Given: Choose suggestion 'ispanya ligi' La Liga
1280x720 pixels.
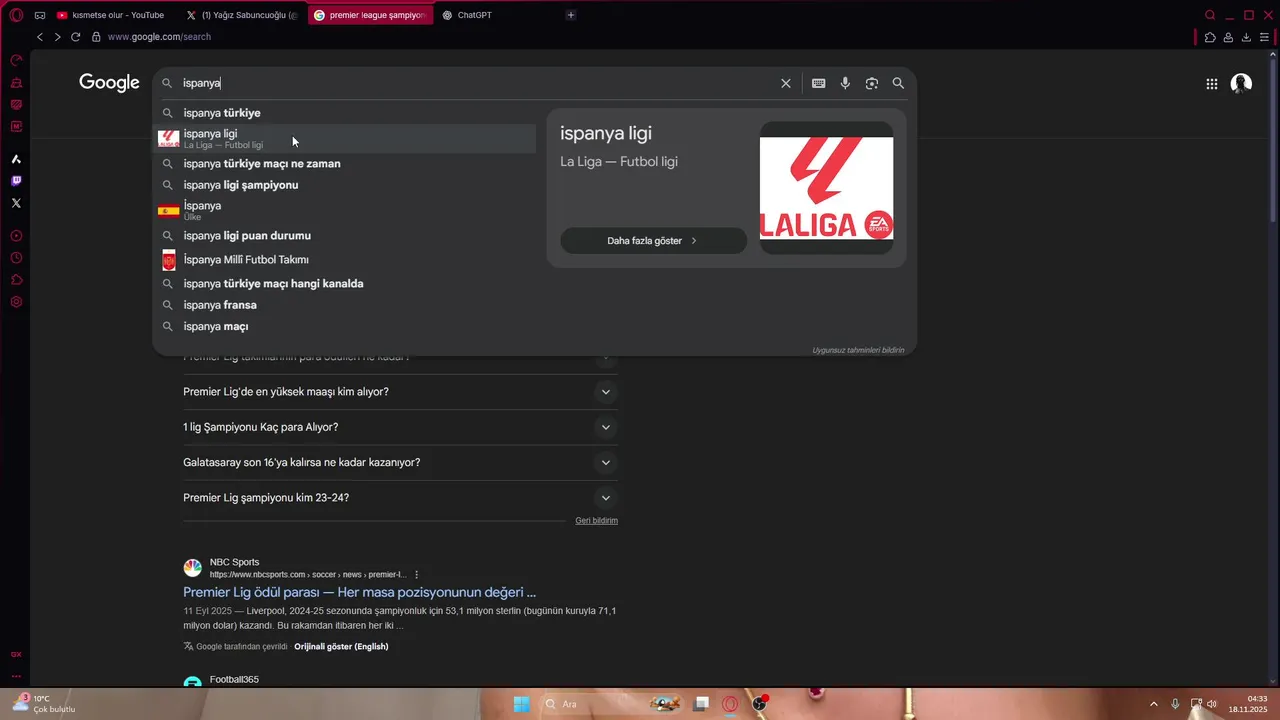Looking at the screenshot, I should click(346, 138).
